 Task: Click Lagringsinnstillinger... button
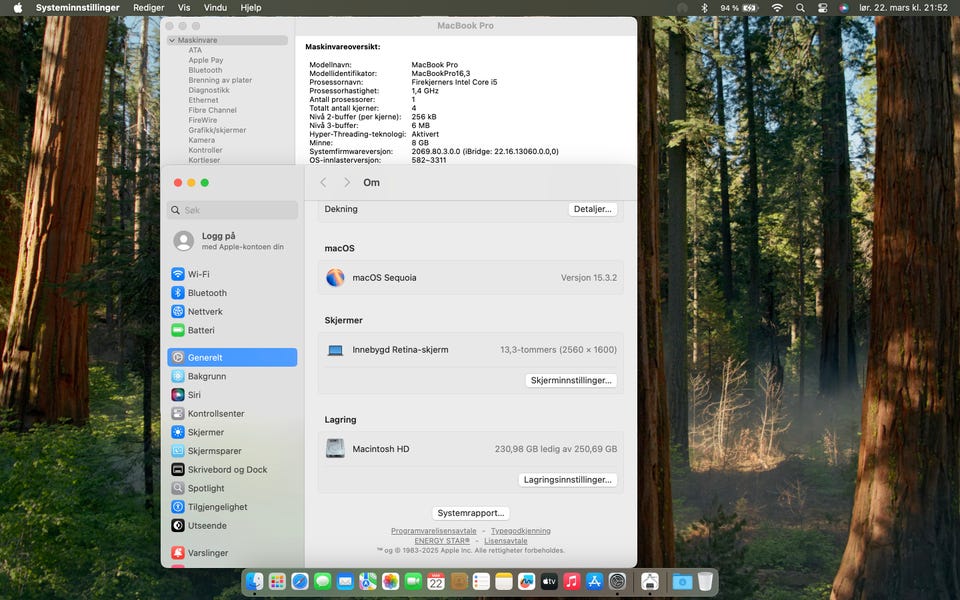pyautogui.click(x=568, y=480)
